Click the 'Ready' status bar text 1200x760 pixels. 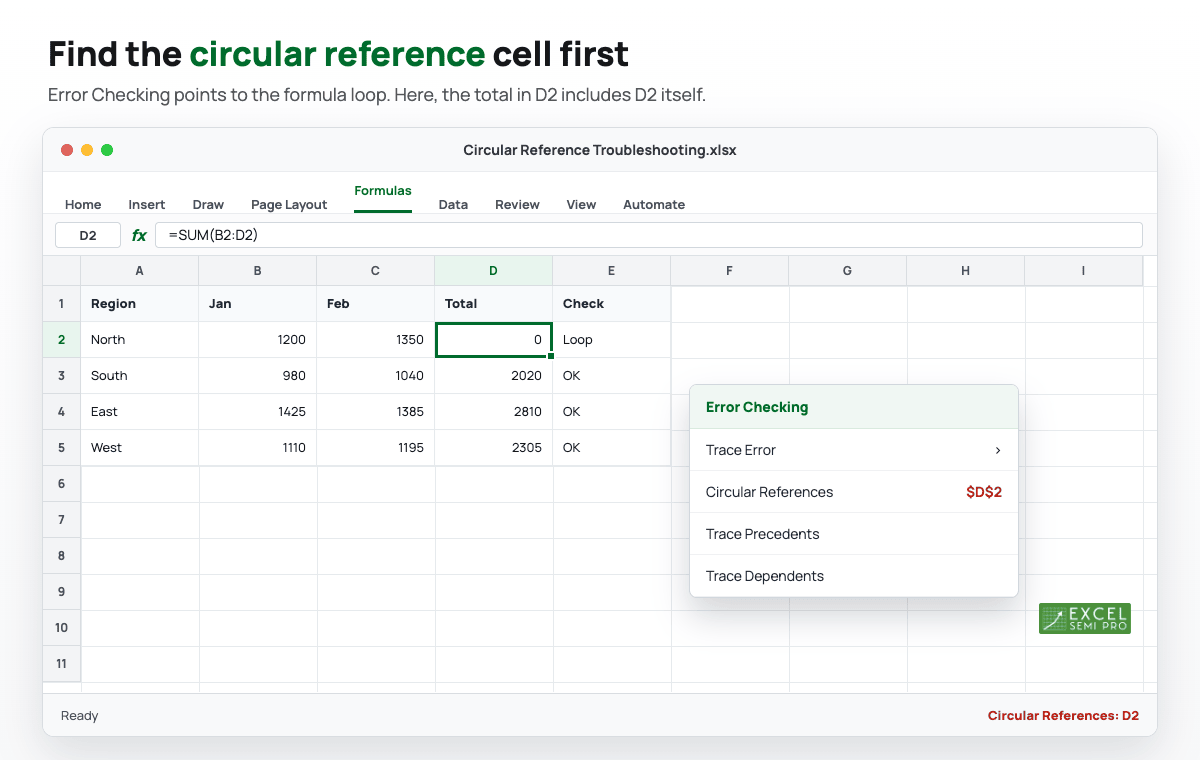tap(80, 715)
